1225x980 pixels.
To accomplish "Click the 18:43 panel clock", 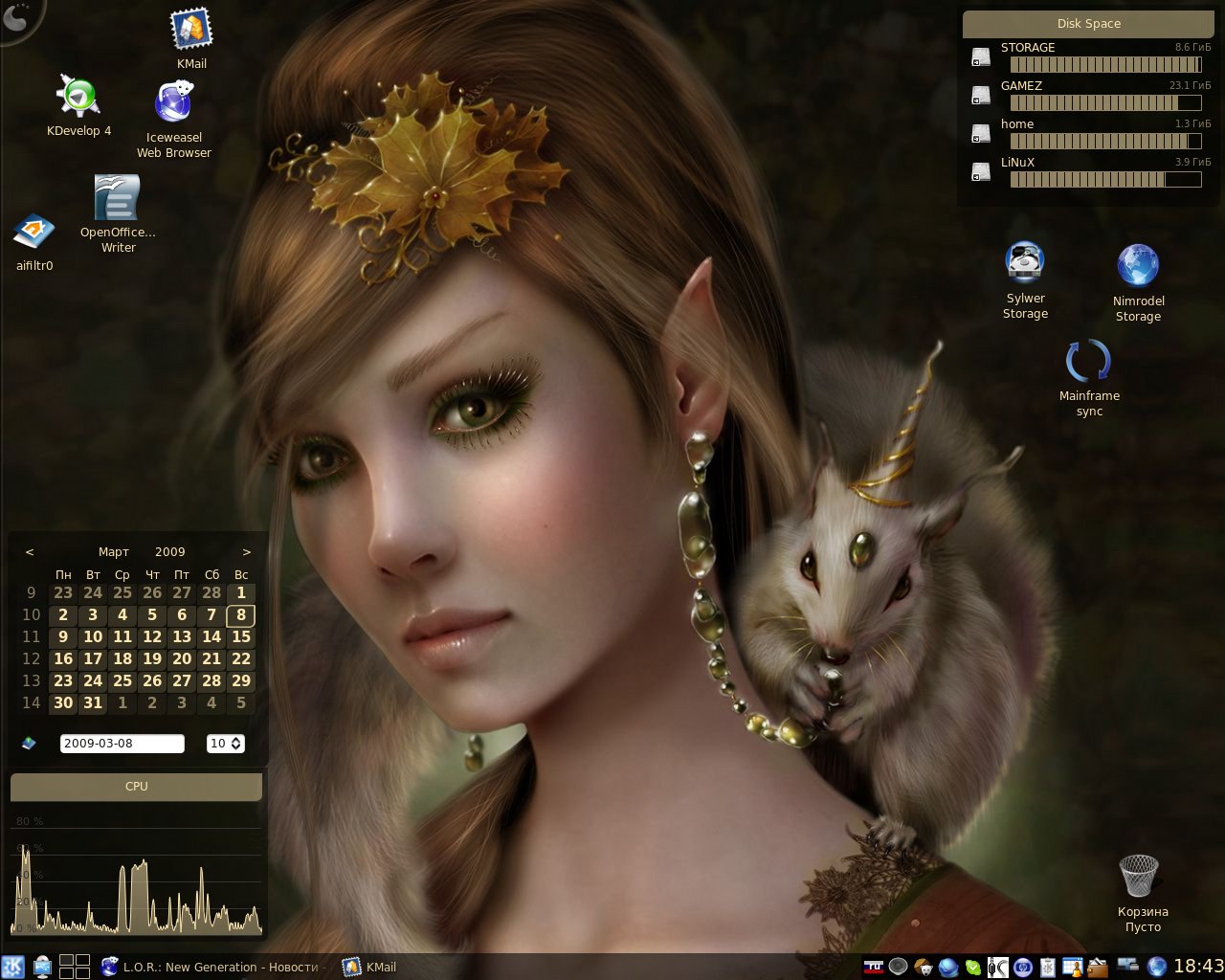I will click(1198, 967).
